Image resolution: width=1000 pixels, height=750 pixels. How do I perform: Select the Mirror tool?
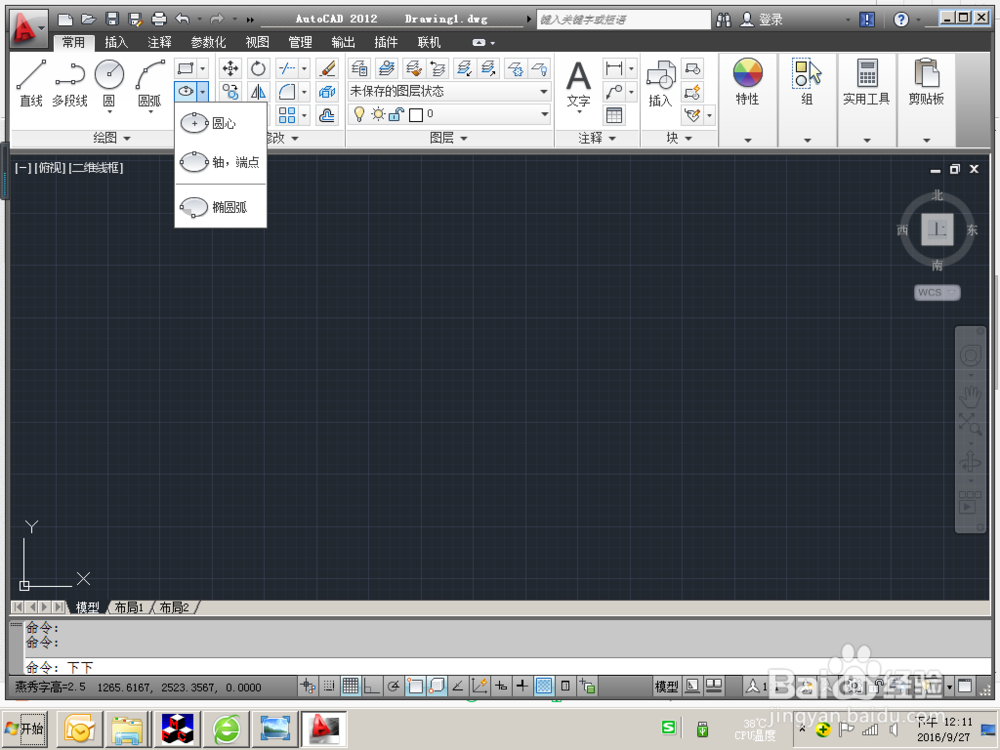pos(258,92)
